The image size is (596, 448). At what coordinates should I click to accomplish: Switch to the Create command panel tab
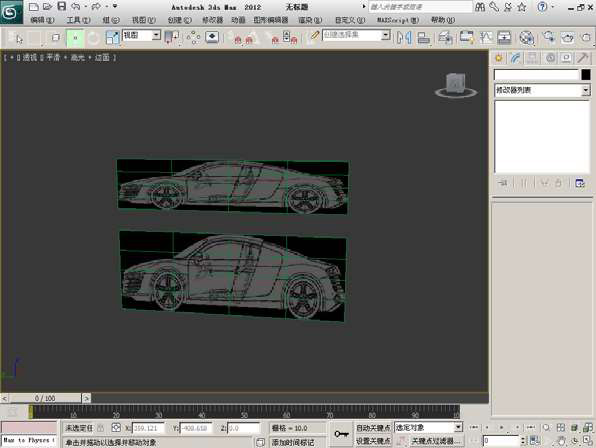[499, 58]
